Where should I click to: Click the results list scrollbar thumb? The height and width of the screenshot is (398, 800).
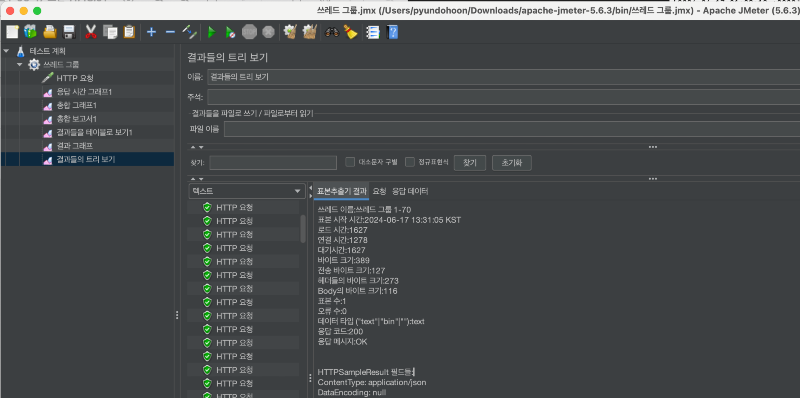[x=303, y=228]
